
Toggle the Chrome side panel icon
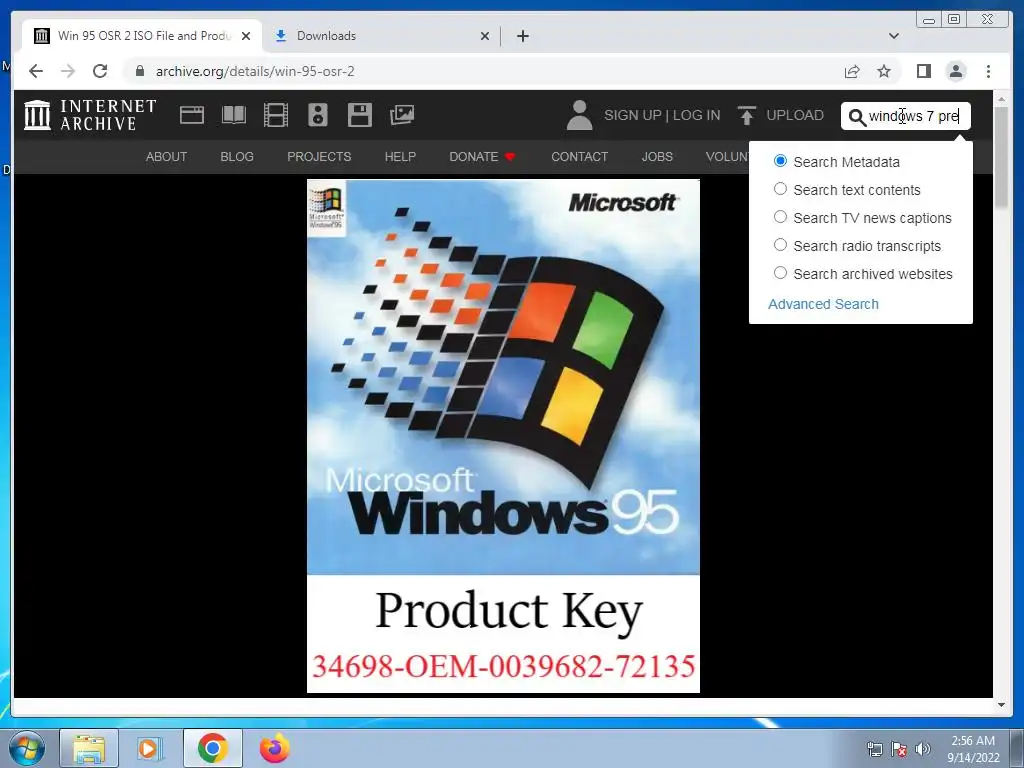923,71
